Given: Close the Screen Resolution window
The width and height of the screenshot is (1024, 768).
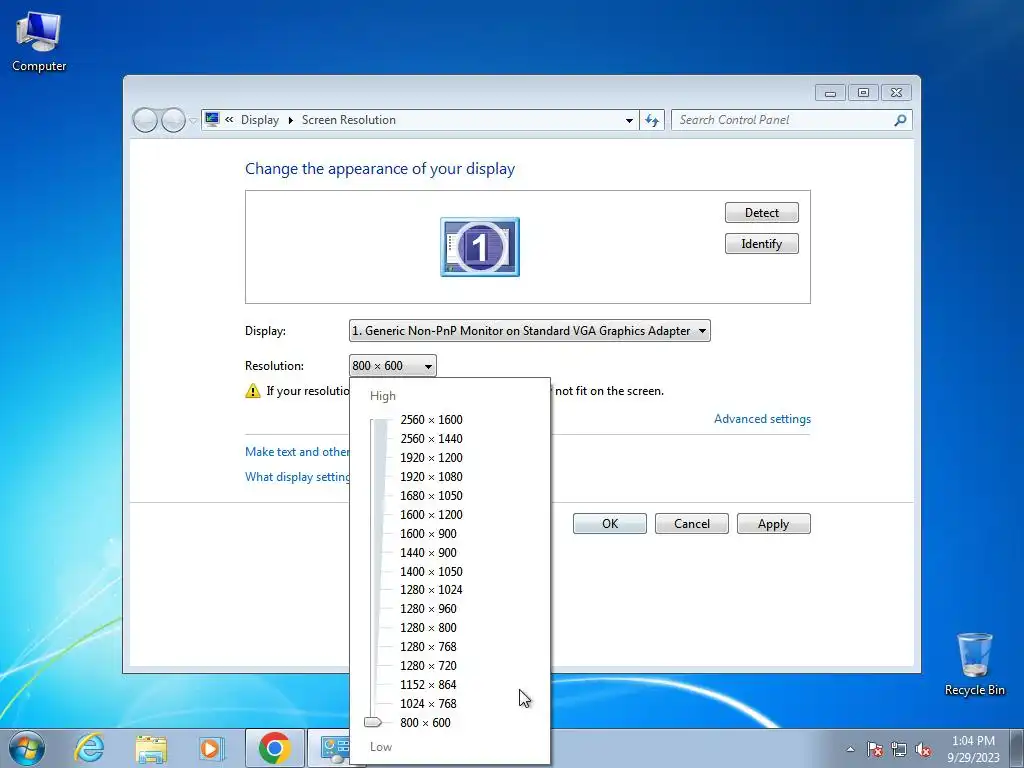Looking at the screenshot, I should pyautogui.click(x=896, y=93).
